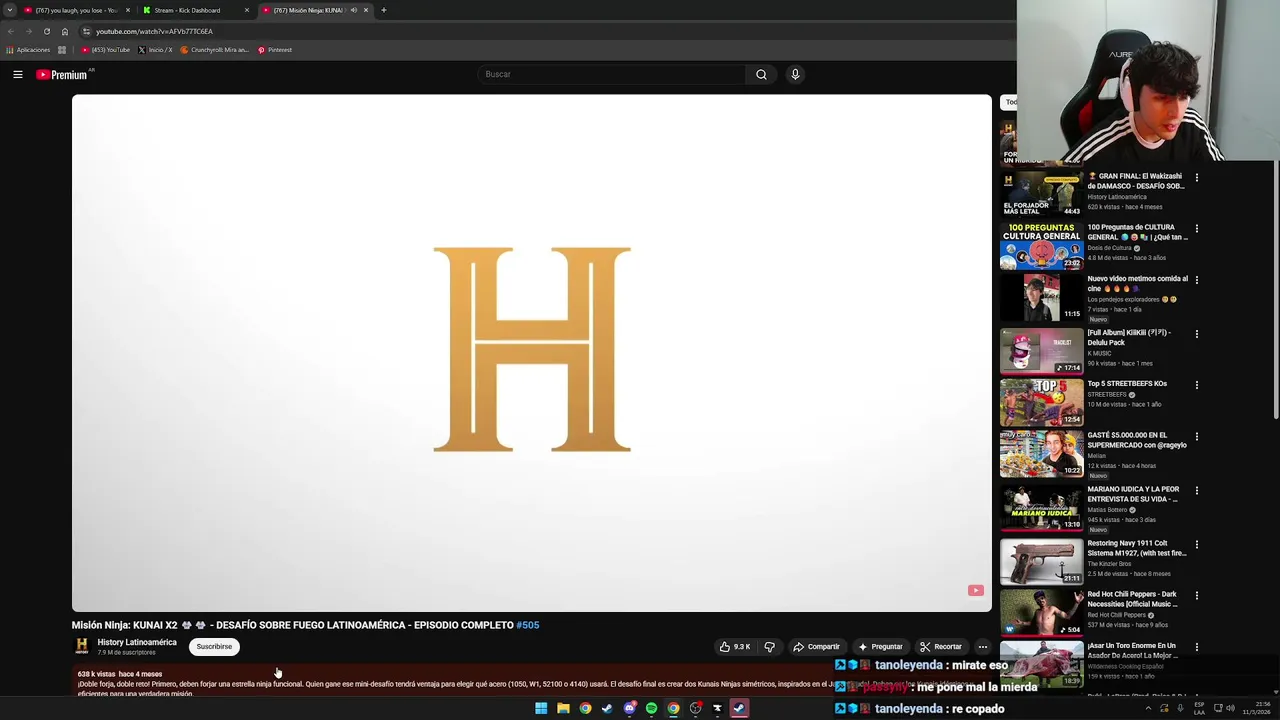Click the youtube.com address bar URL
Image resolution: width=1280 pixels, height=720 pixels.
(154, 31)
